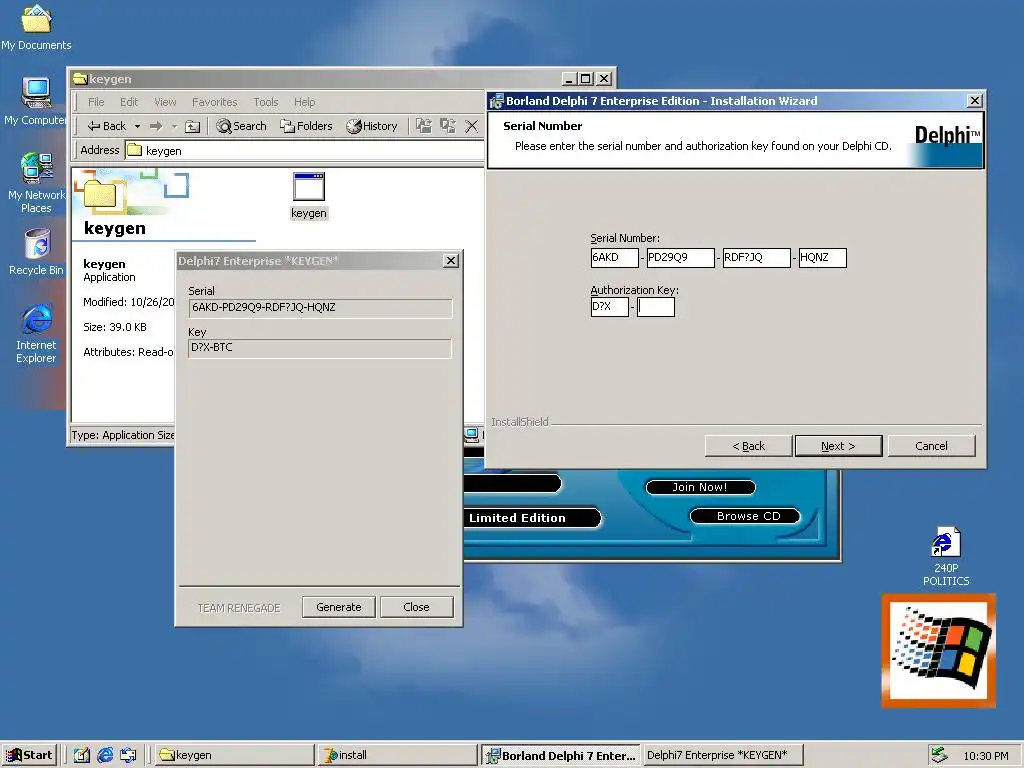Click Join Now! in the installer launcher

[x=700, y=487]
